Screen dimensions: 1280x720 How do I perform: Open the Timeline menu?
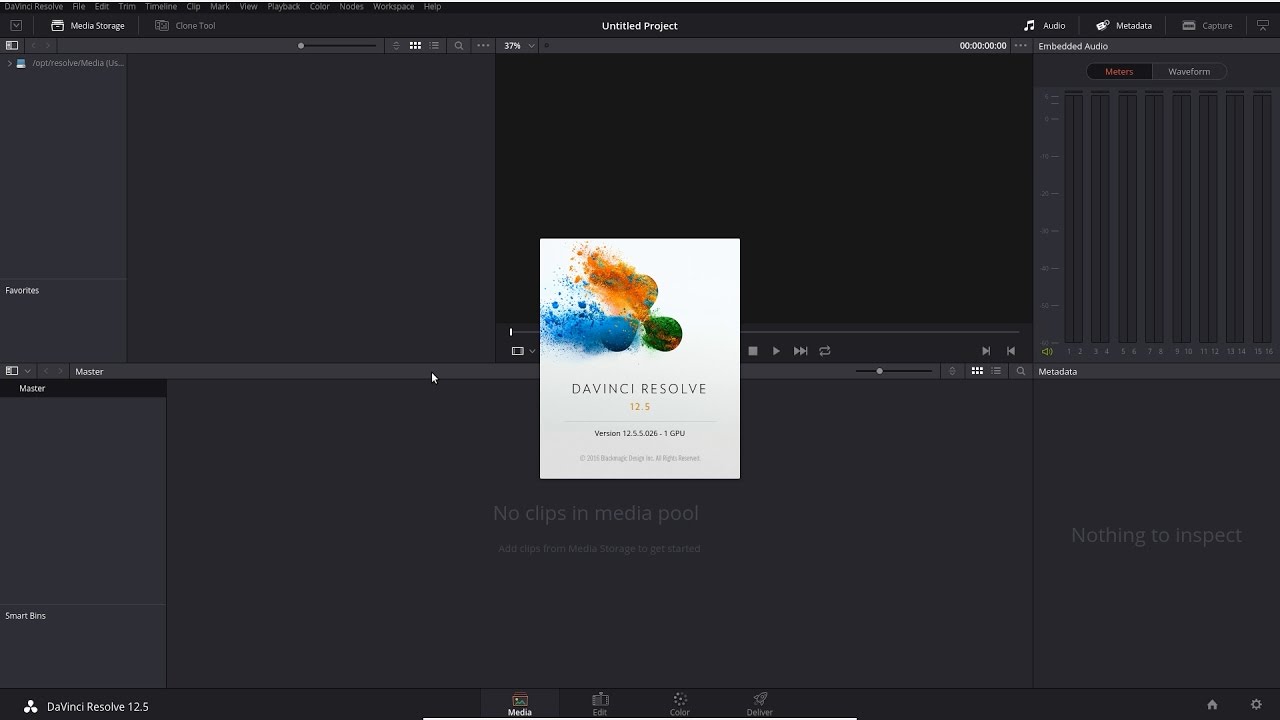[161, 6]
